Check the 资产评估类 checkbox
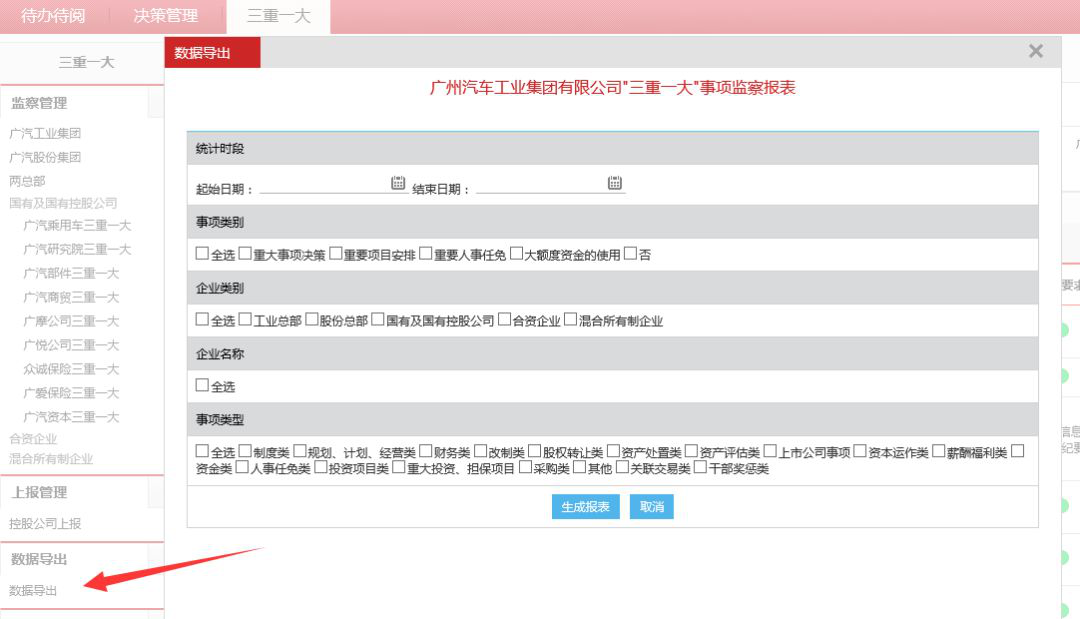The width and height of the screenshot is (1080, 619). point(692,451)
